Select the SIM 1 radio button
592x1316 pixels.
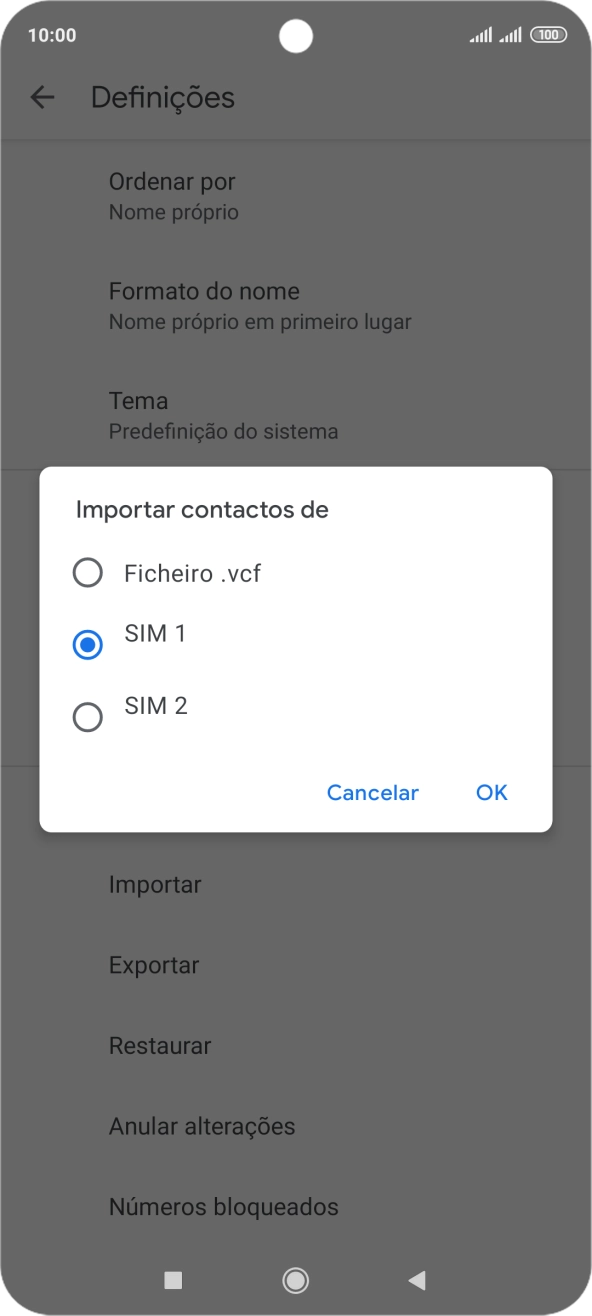point(88,645)
